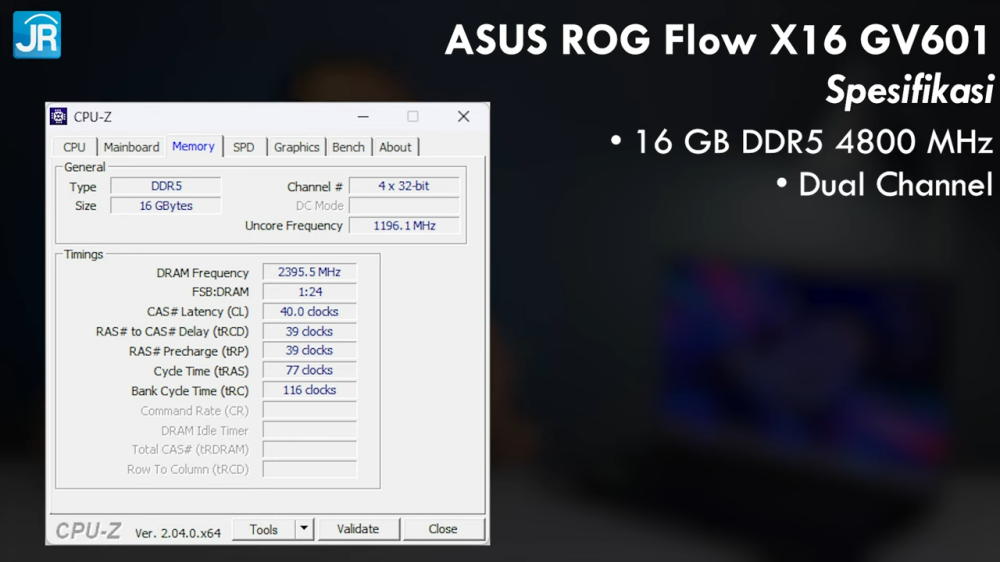
Task: Click the Tools button
Action: (x=263, y=529)
